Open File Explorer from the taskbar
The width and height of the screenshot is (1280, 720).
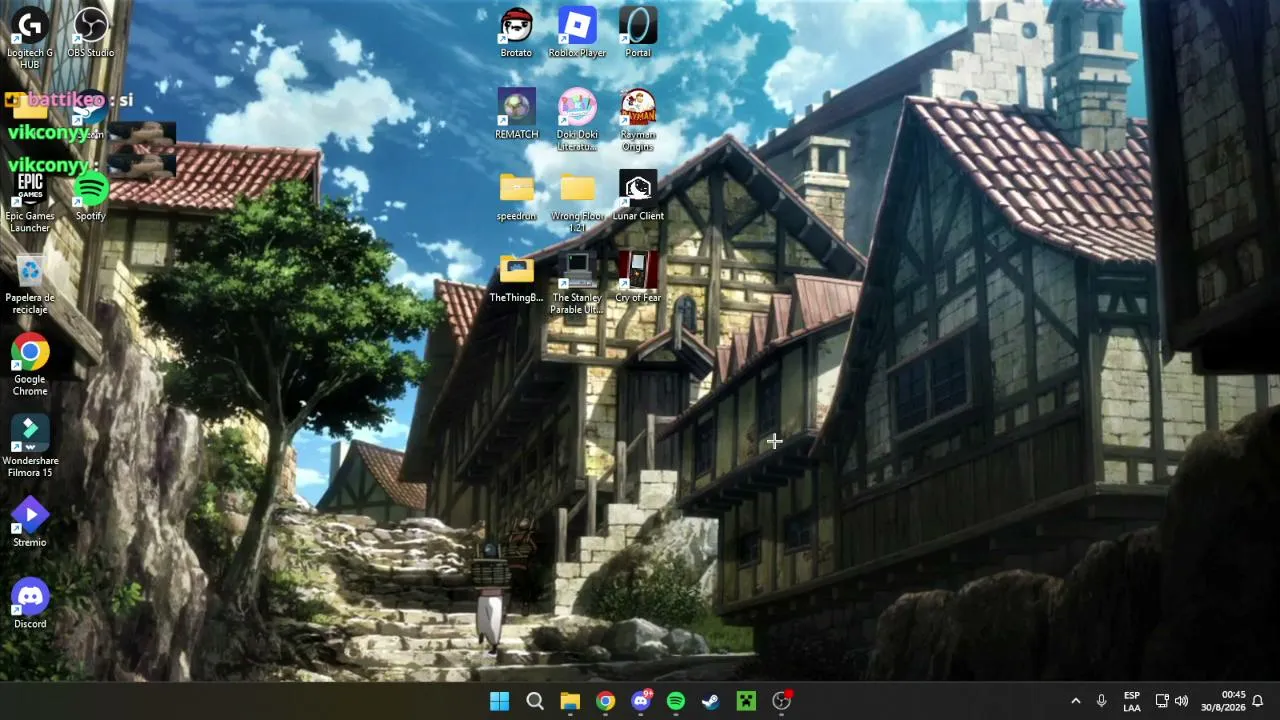(x=570, y=701)
